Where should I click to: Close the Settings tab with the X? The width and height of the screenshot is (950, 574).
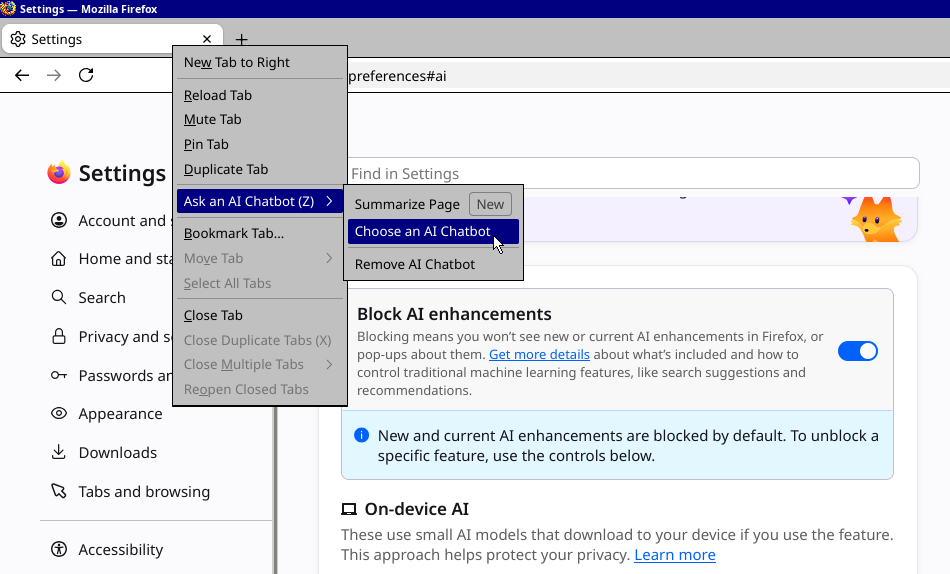(x=207, y=39)
